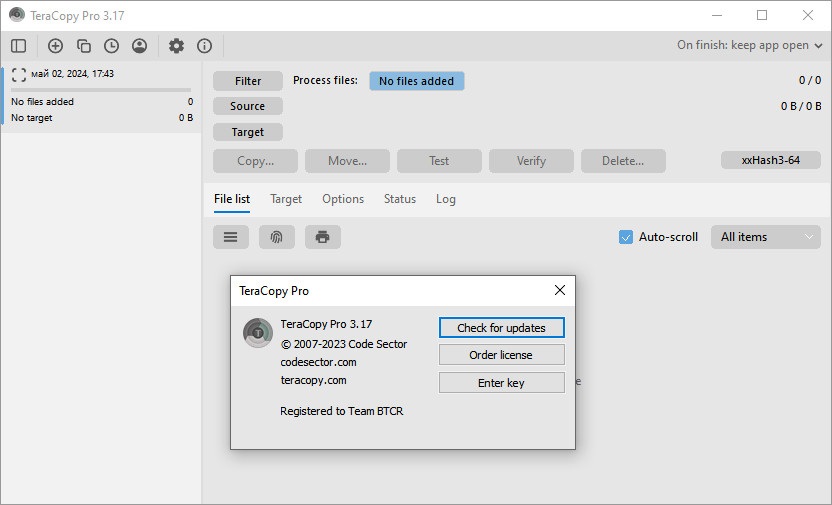
Task: Uncheck the Auto-scroll checkbox
Action: (626, 237)
